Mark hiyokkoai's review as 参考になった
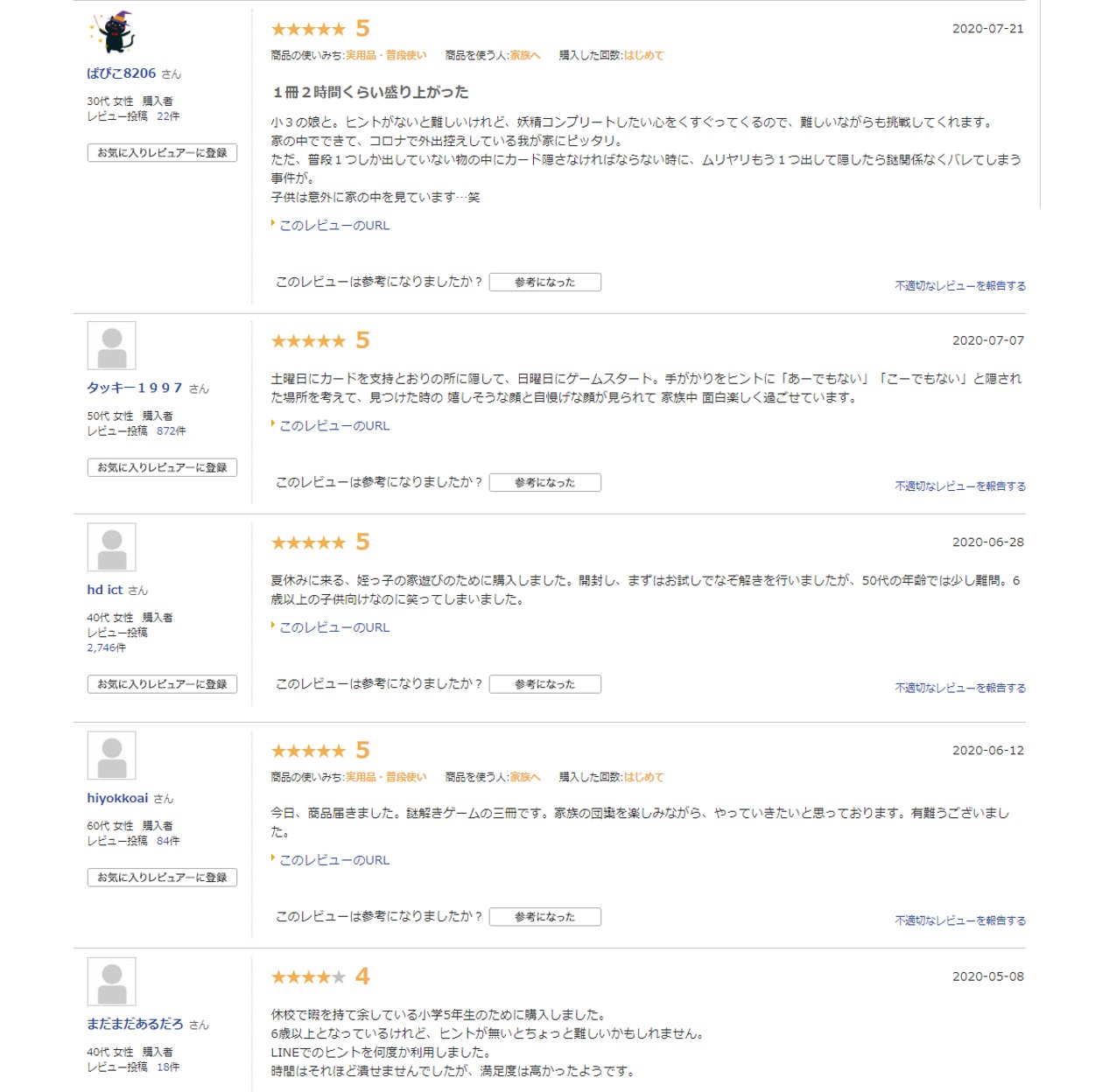The image size is (1109, 1092). coord(544,917)
